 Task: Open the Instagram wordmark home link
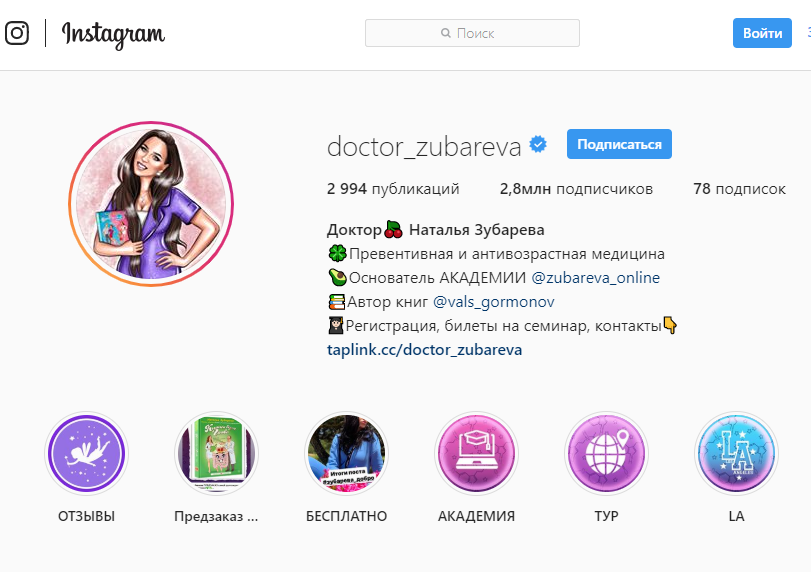point(113,35)
